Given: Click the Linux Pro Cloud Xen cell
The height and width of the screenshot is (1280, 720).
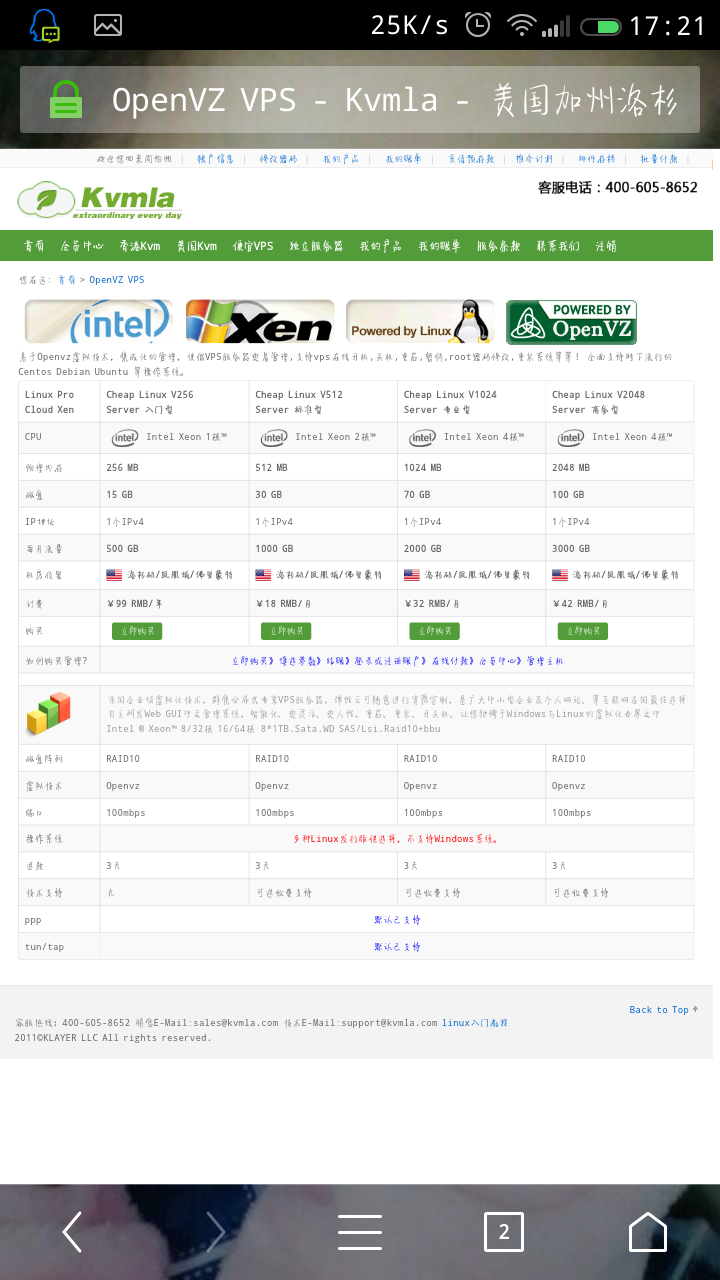Looking at the screenshot, I should click(59, 402).
